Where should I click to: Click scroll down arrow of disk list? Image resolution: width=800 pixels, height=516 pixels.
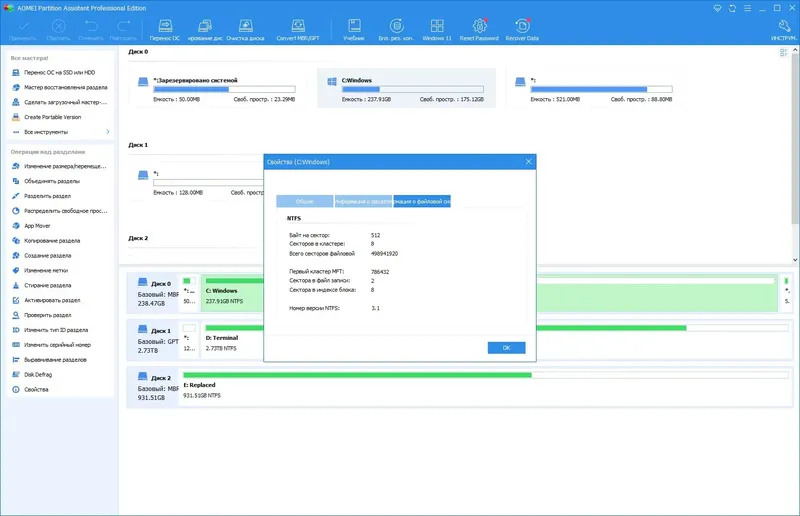pos(795,260)
